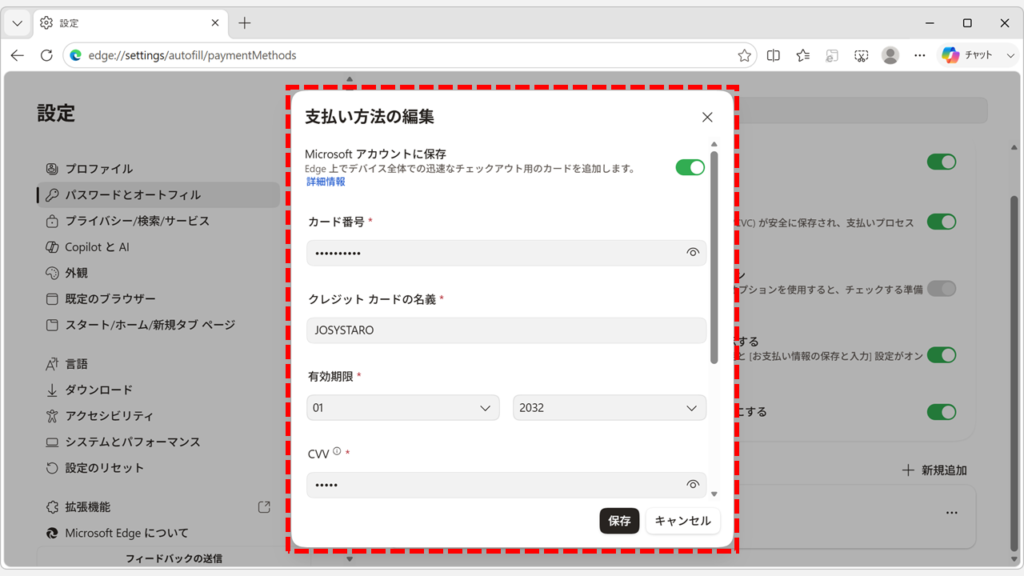This screenshot has width=1024, height=576.
Task: Select Copilot と AI in the sidebar
Action: 159,247
